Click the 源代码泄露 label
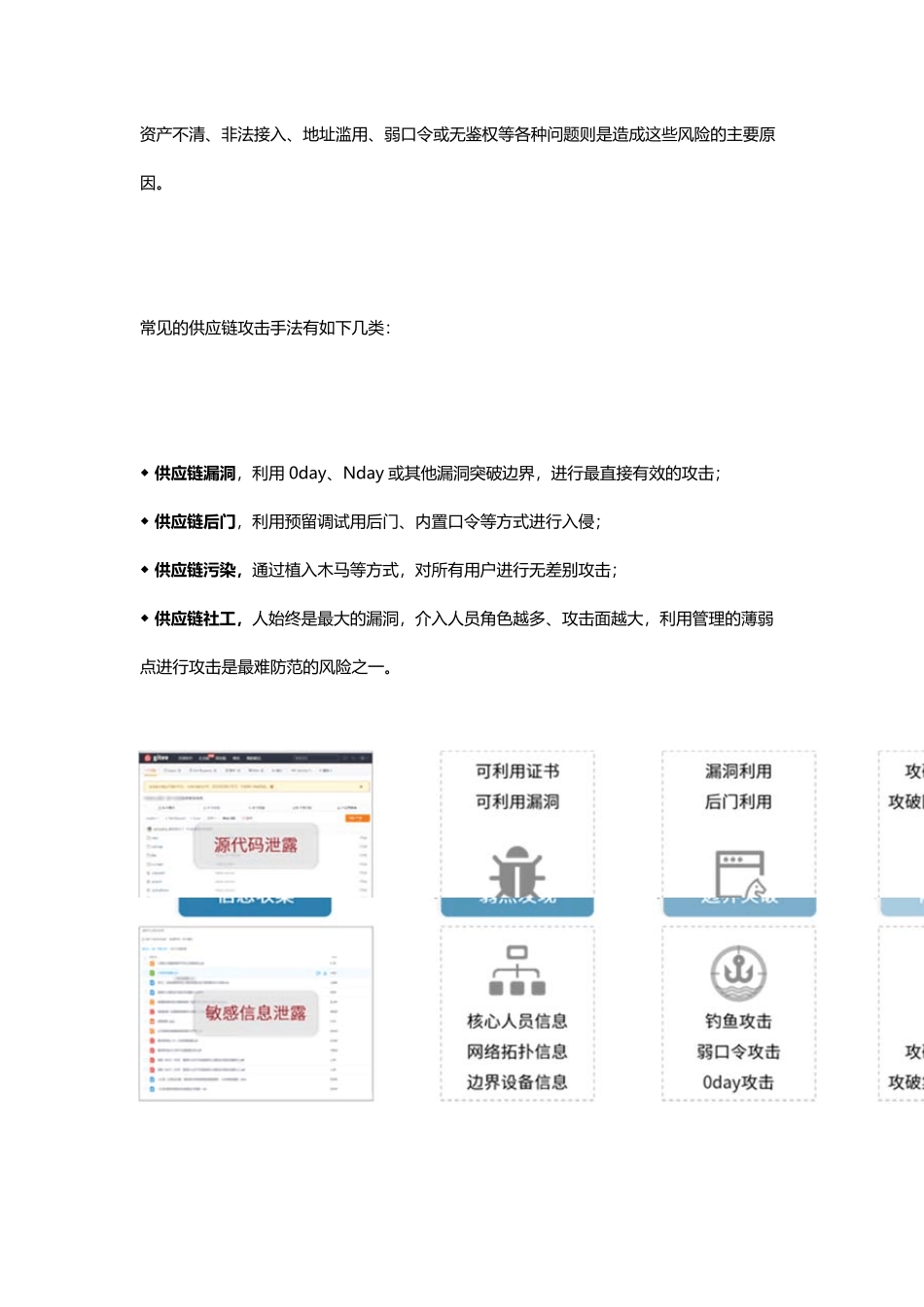Screen dimensions: 924x1307 click(x=256, y=845)
